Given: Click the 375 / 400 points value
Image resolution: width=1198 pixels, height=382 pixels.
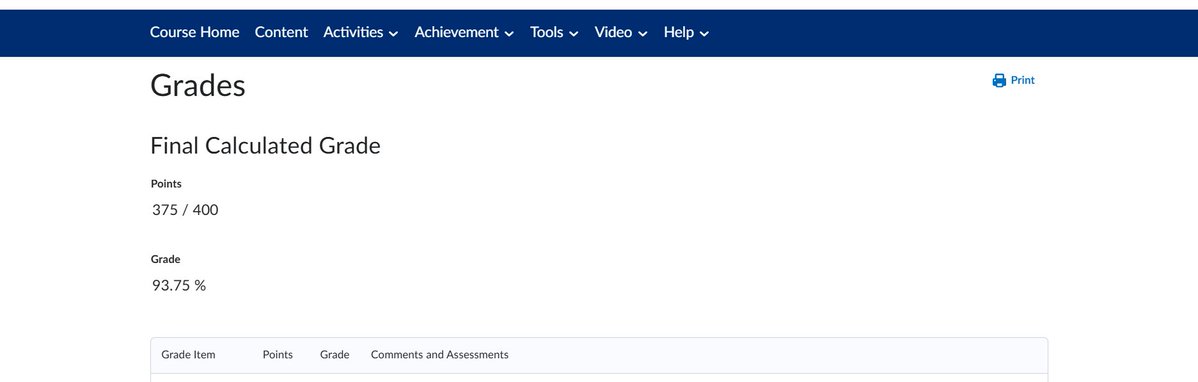Looking at the screenshot, I should (185, 209).
